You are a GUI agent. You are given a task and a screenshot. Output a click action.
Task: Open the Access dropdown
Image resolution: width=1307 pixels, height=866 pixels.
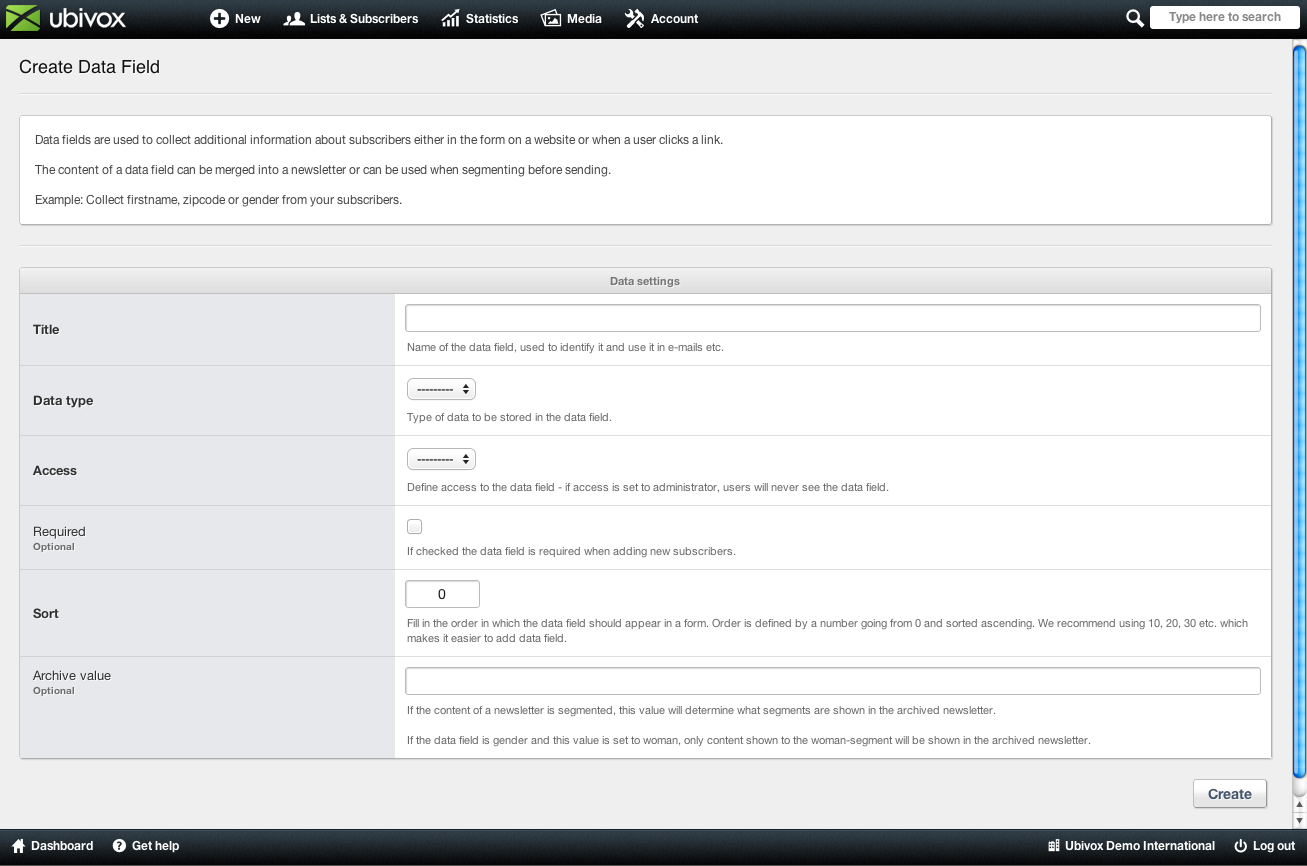pos(441,459)
